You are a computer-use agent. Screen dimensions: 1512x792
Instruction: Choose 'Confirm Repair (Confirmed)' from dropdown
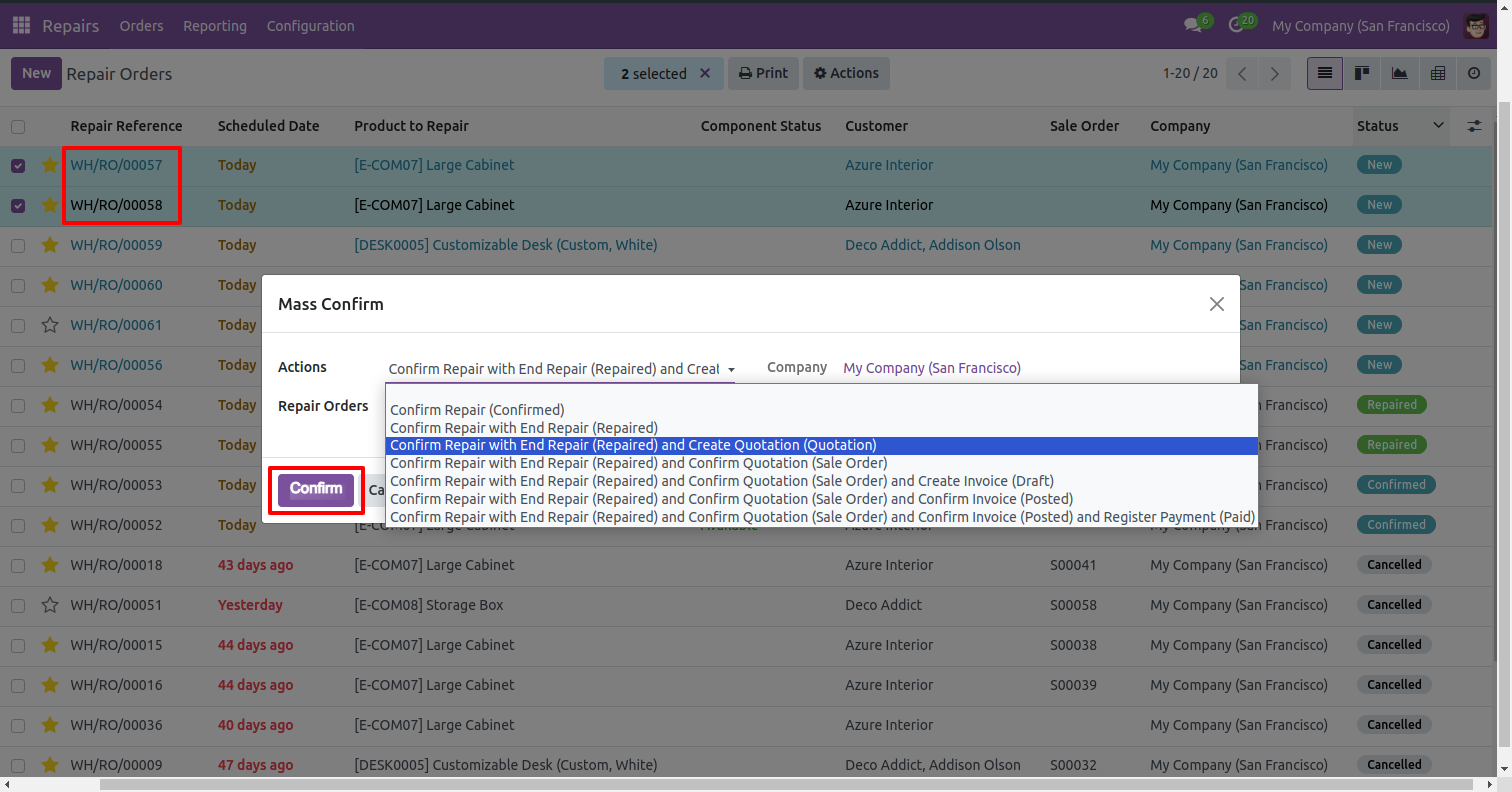point(478,410)
